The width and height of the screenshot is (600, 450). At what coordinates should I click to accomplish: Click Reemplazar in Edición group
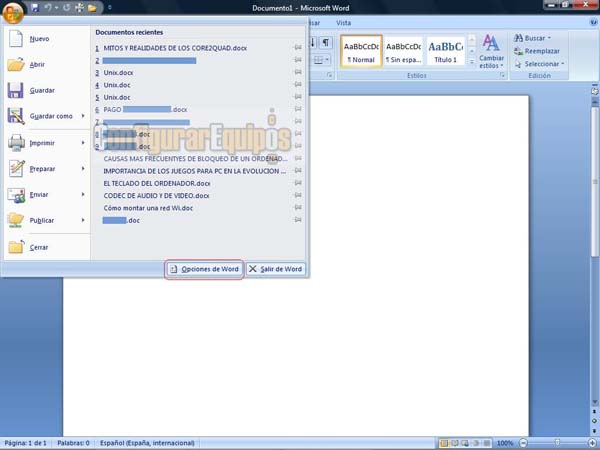[x=536, y=51]
